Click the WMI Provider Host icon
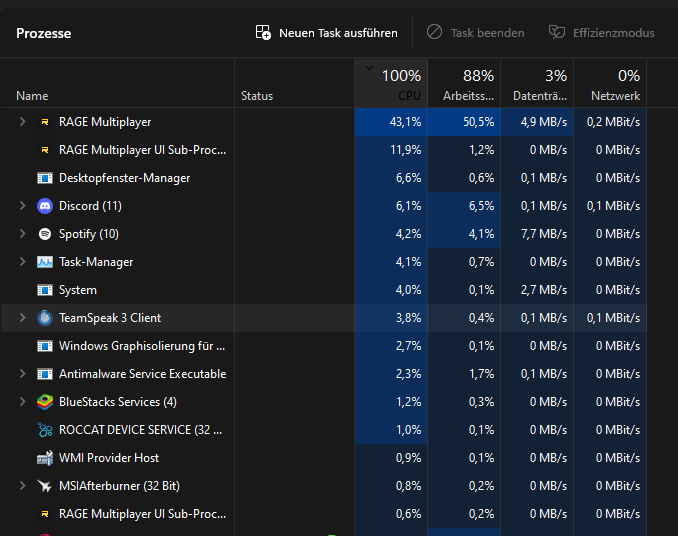The image size is (678, 536). point(45,458)
